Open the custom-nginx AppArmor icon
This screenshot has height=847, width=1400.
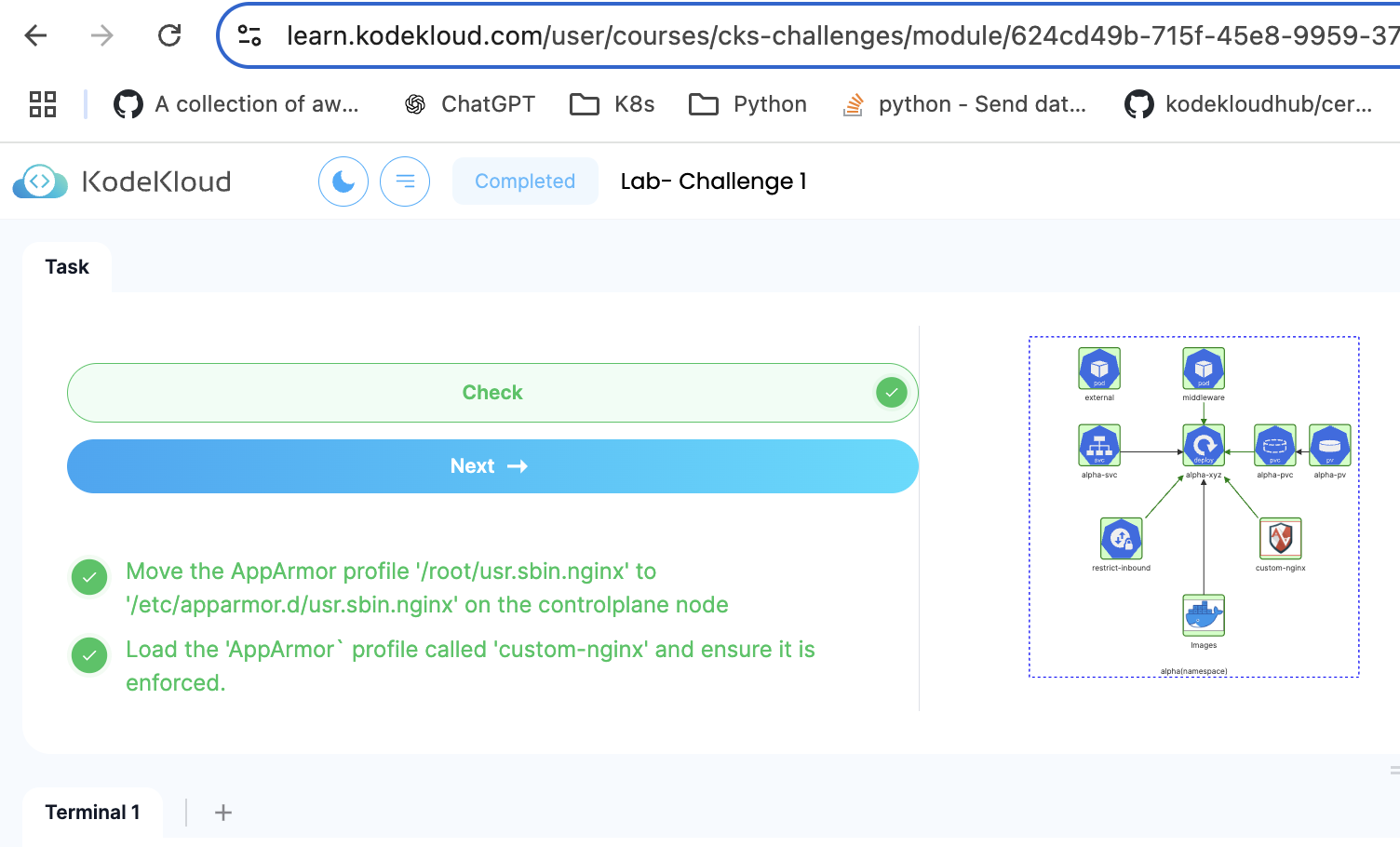(x=1280, y=539)
